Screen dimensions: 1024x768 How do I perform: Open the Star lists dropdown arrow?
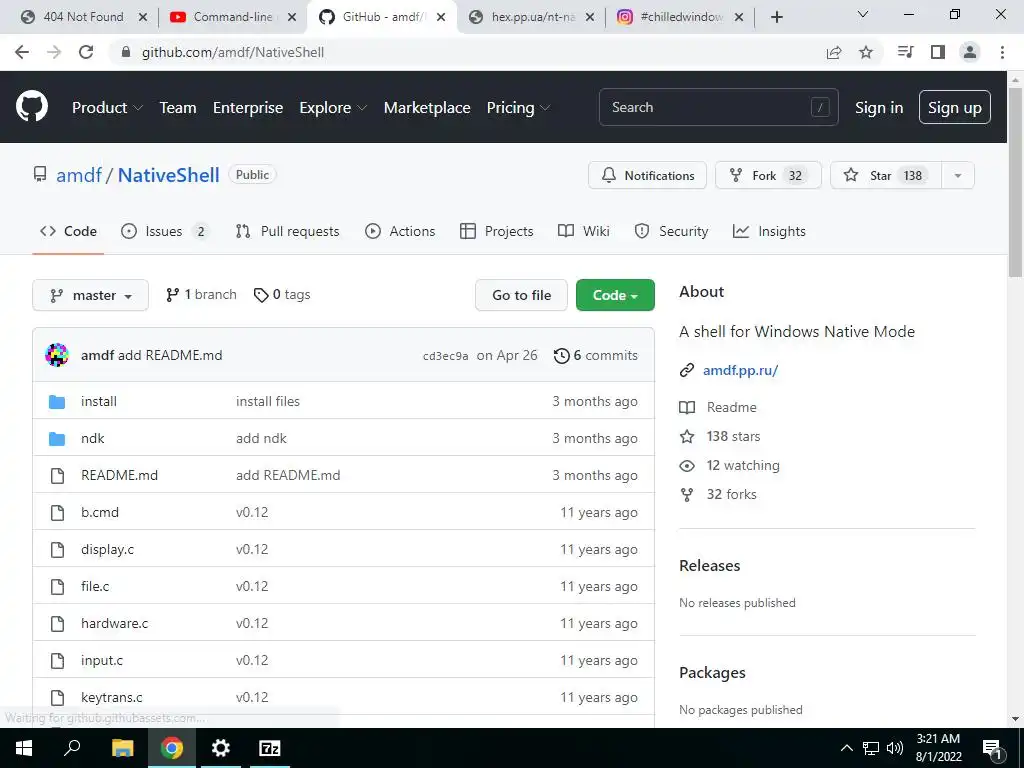click(x=957, y=176)
